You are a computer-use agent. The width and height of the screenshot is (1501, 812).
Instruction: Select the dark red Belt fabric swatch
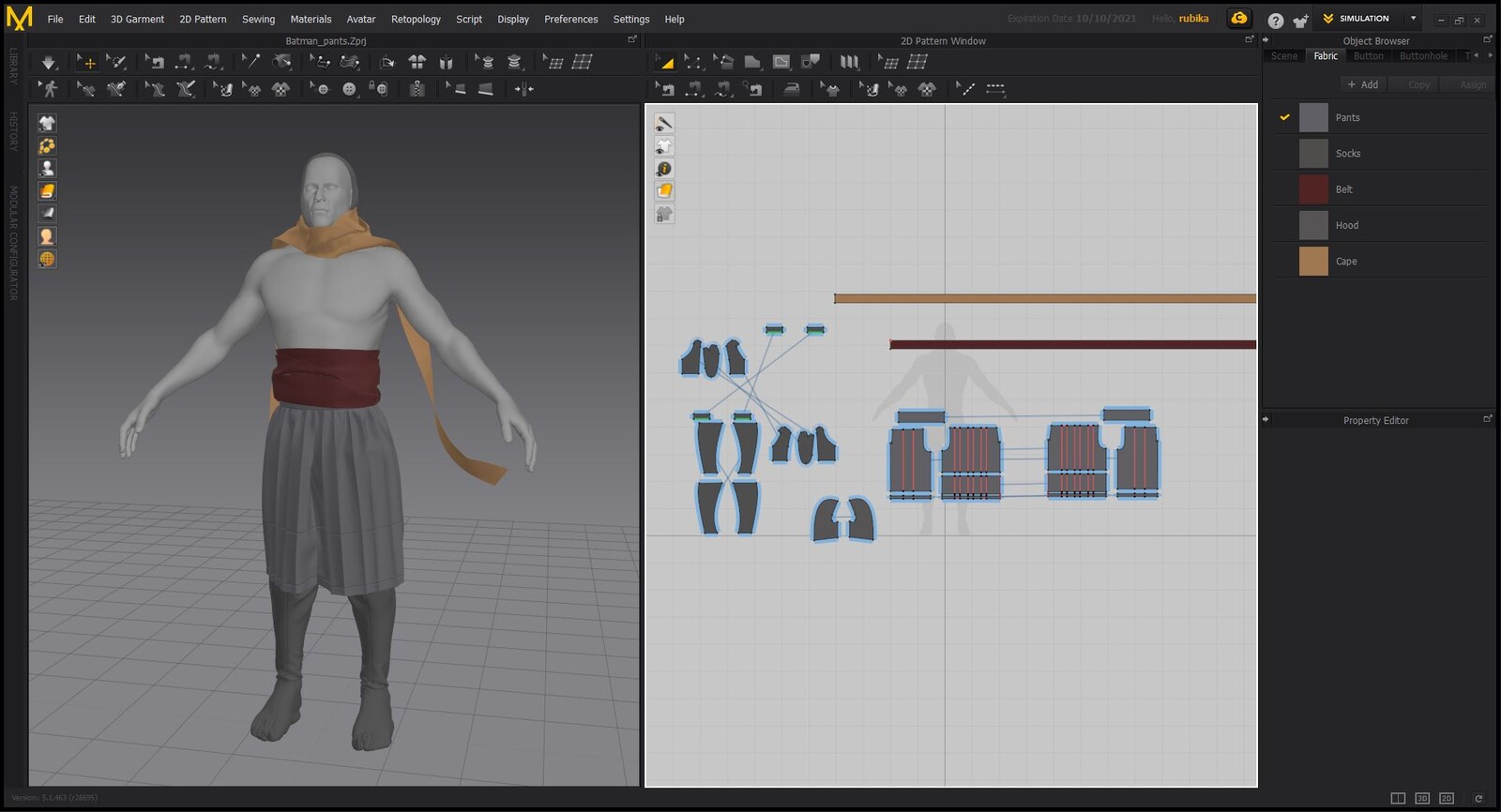[x=1313, y=189]
